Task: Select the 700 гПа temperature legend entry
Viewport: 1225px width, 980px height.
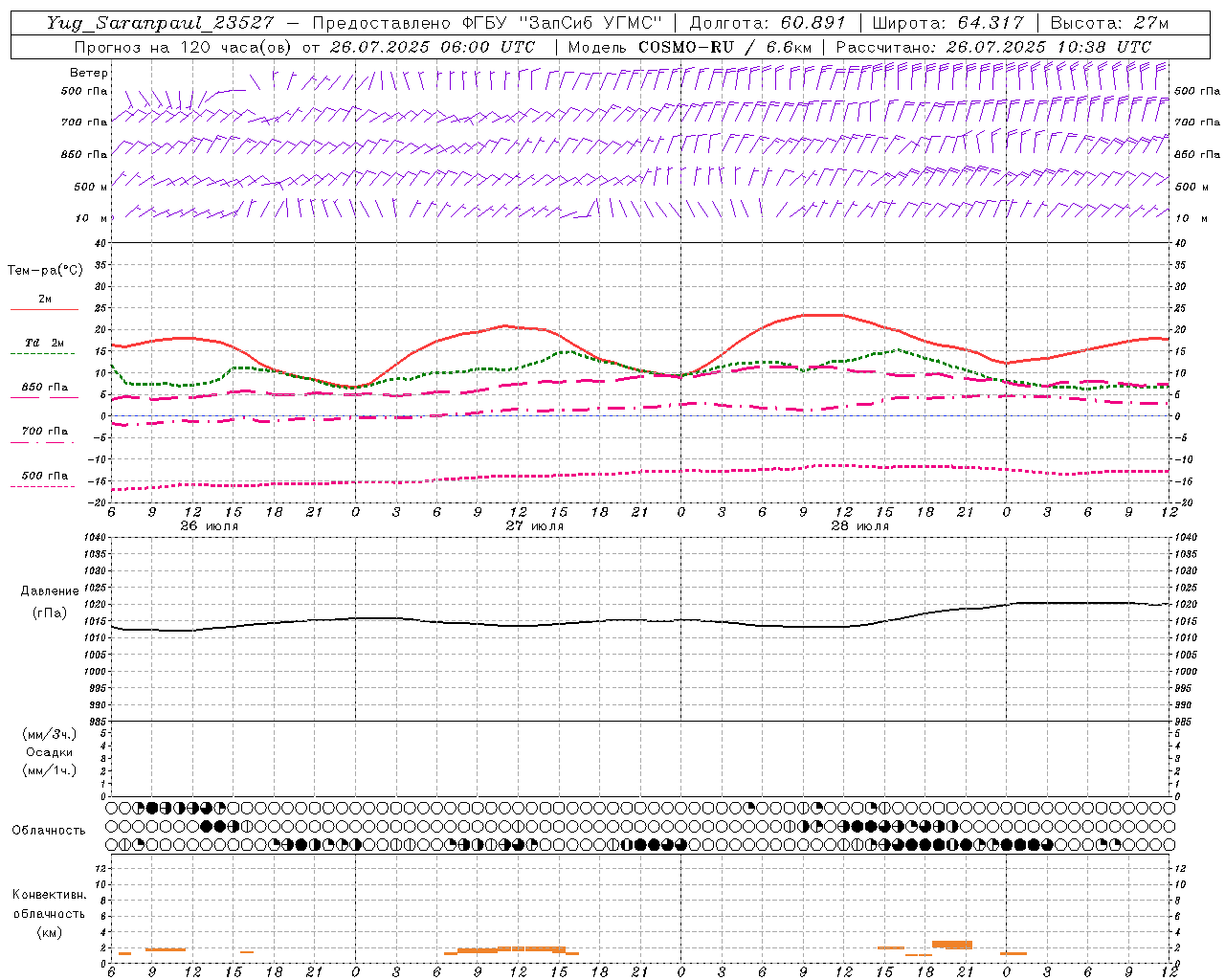Action: point(45,432)
